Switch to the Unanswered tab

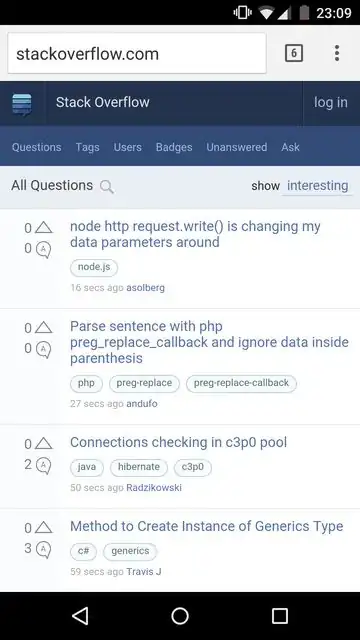click(237, 147)
